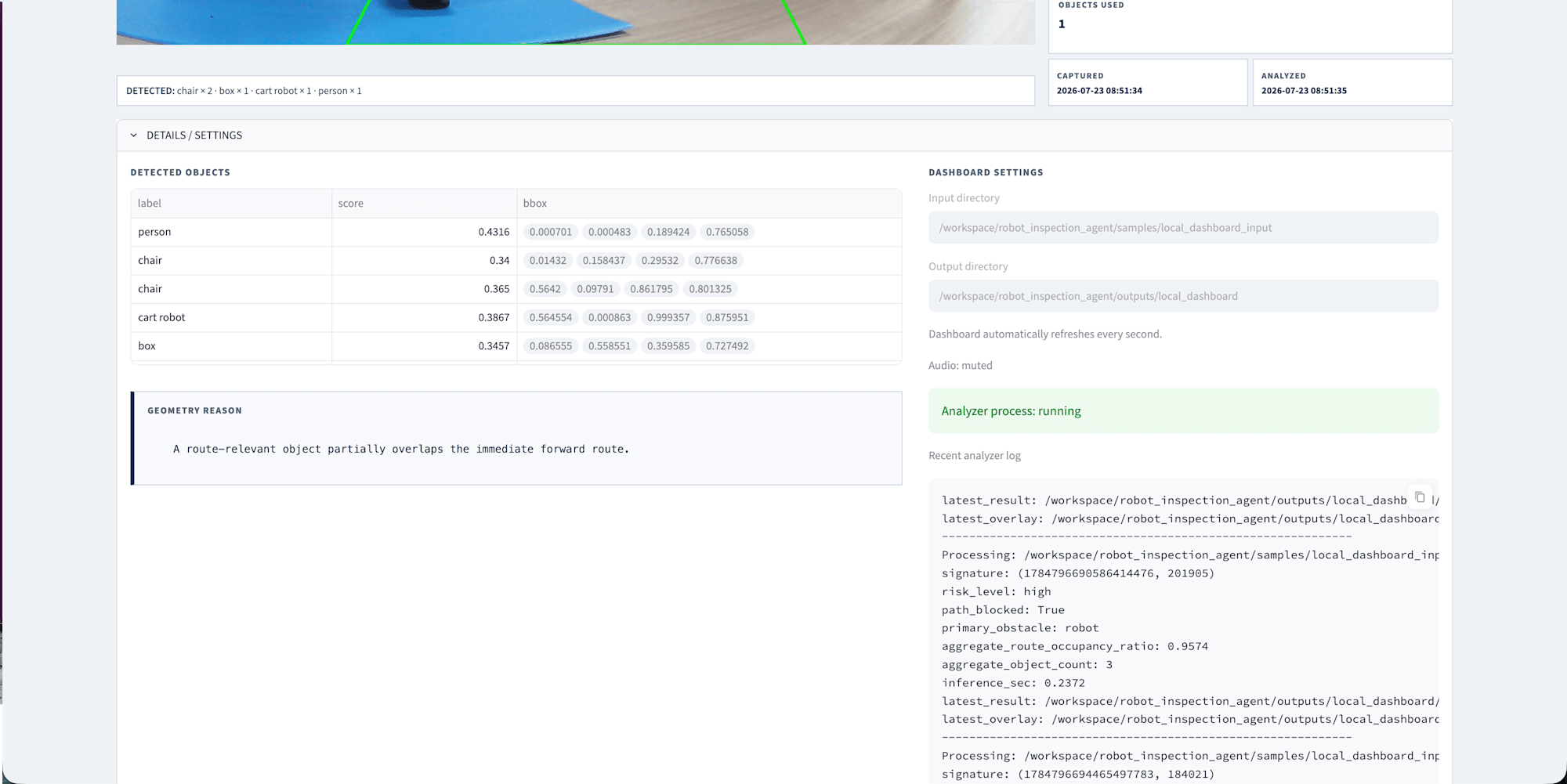Click the signature line ending 201905
Image resolution: width=1567 pixels, height=784 pixels.
[x=1078, y=573]
